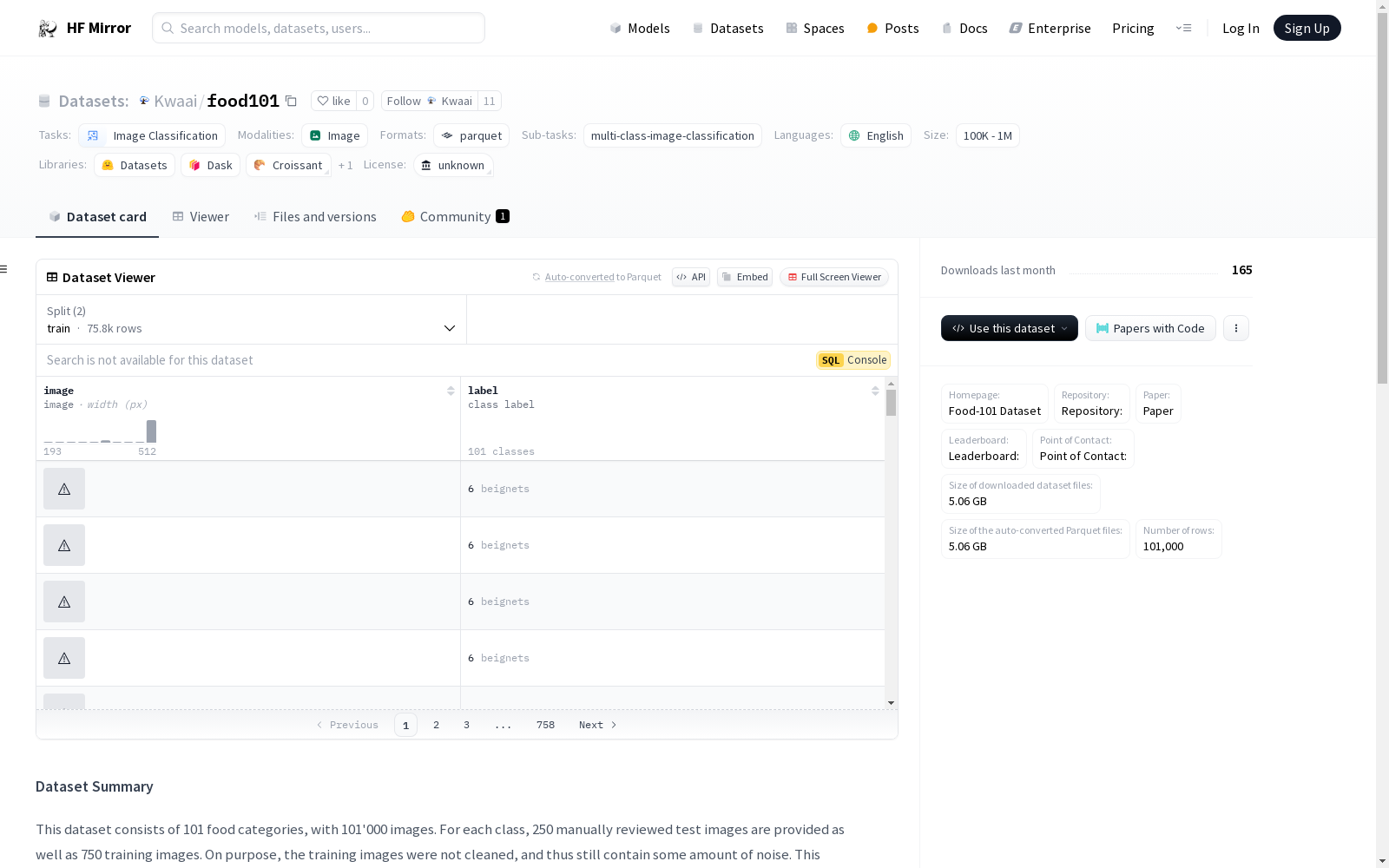This screenshot has width=1389, height=868.
Task: Go to Models in top navigation
Action: [x=640, y=28]
